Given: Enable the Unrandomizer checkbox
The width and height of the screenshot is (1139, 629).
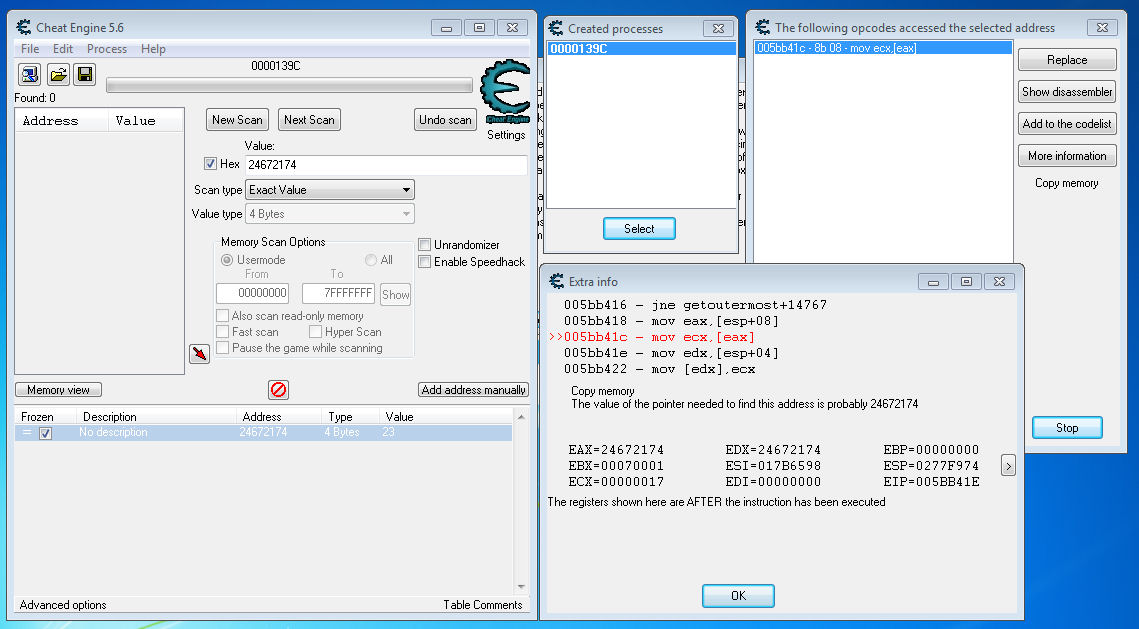Looking at the screenshot, I should tap(425, 245).
